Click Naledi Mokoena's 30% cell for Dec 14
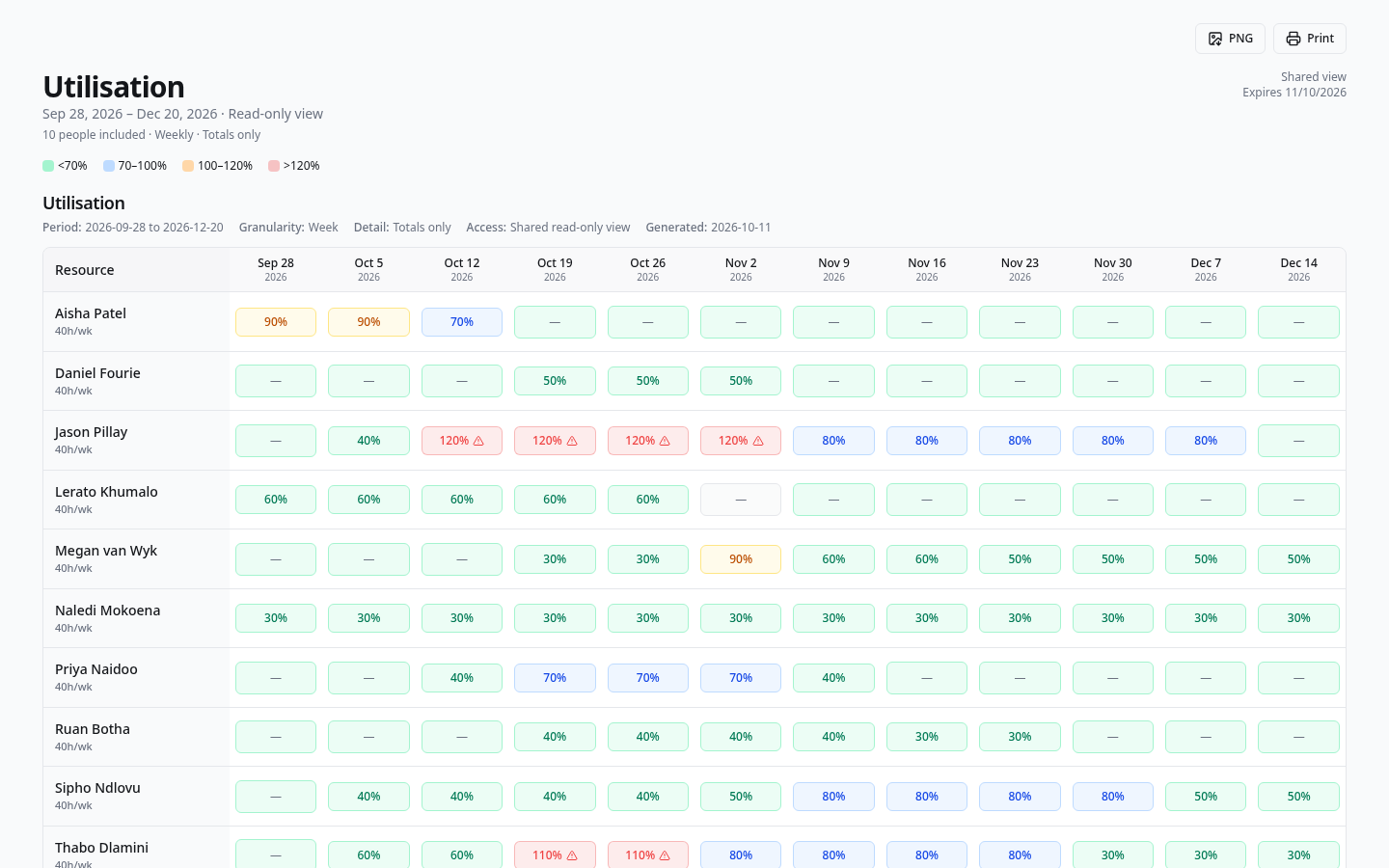Viewport: 1389px width, 868px height. [1298, 618]
